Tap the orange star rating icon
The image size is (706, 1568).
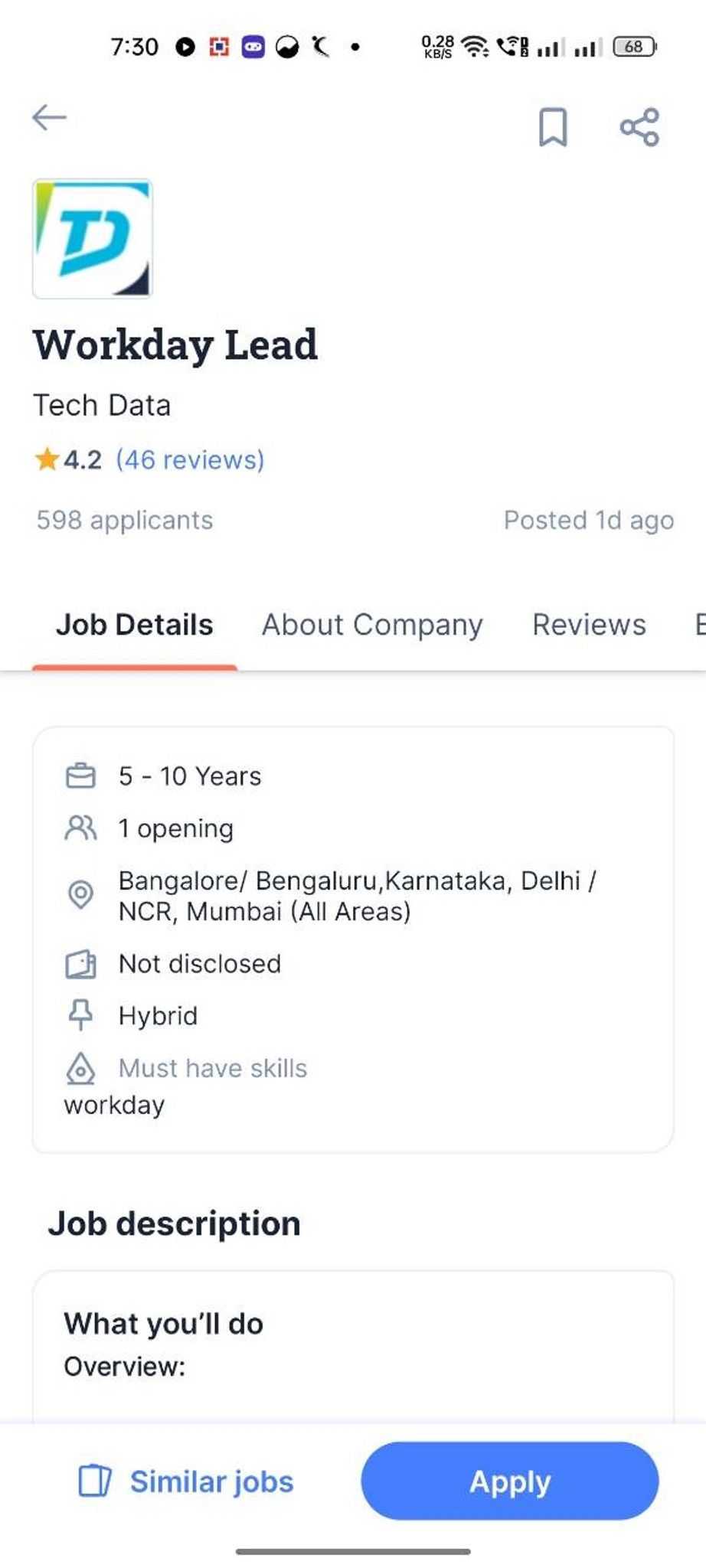[47, 459]
